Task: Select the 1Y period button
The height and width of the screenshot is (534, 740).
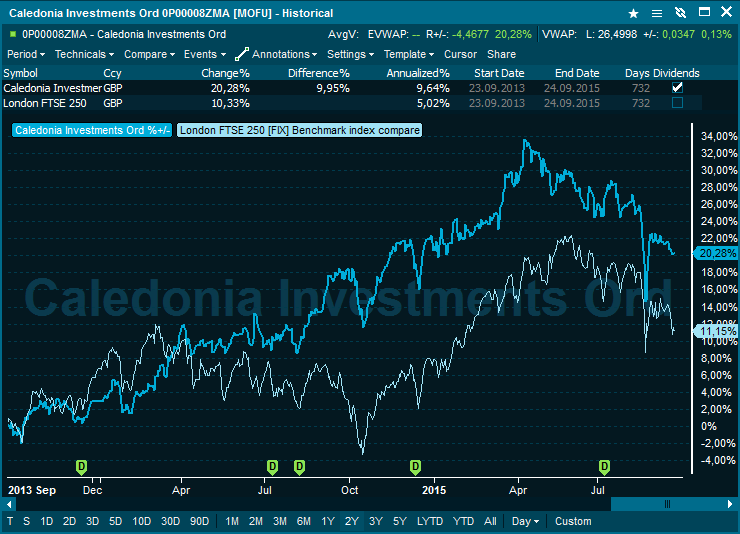Action: tap(328, 521)
